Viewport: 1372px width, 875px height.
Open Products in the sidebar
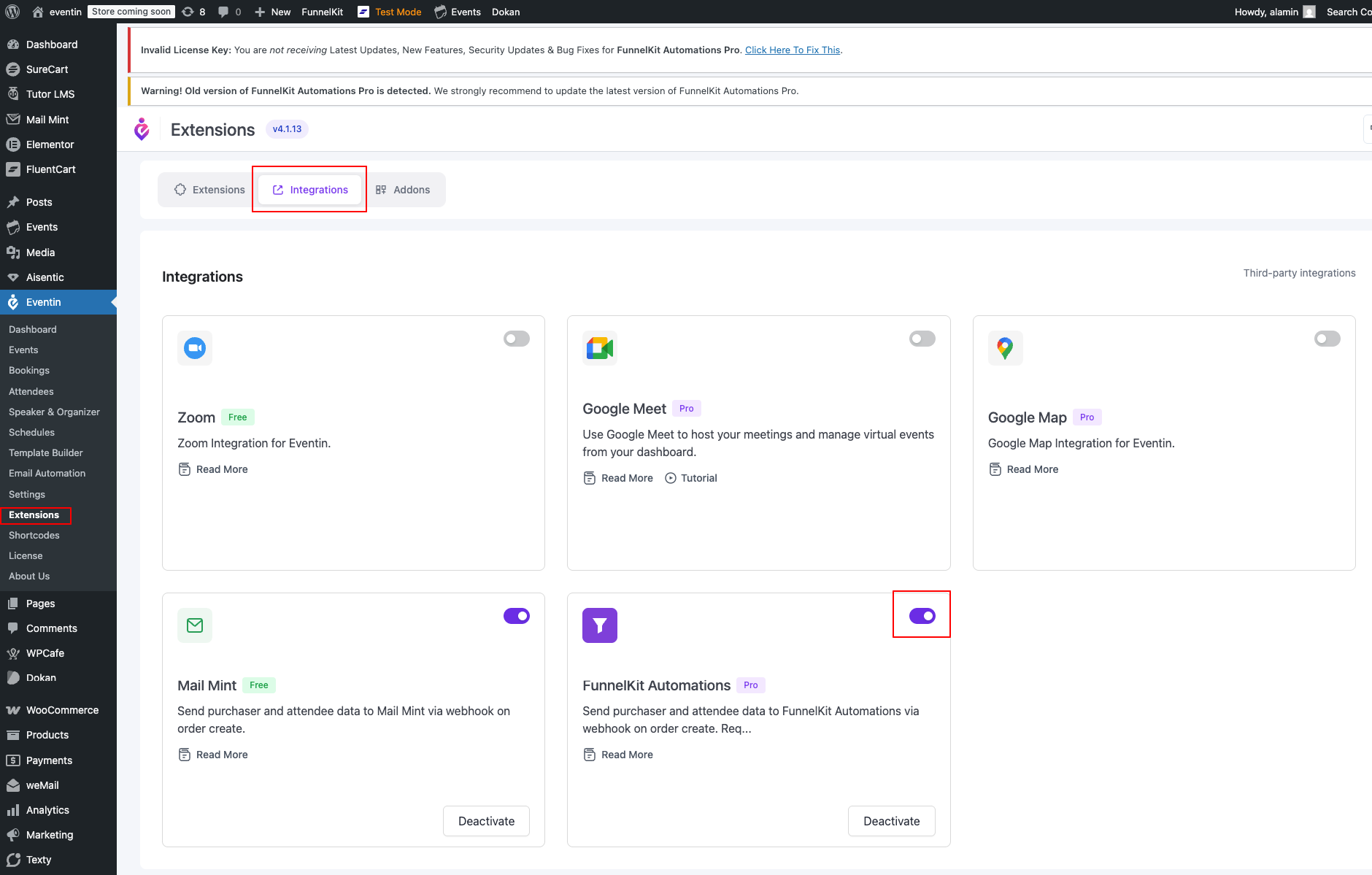[x=58, y=735]
